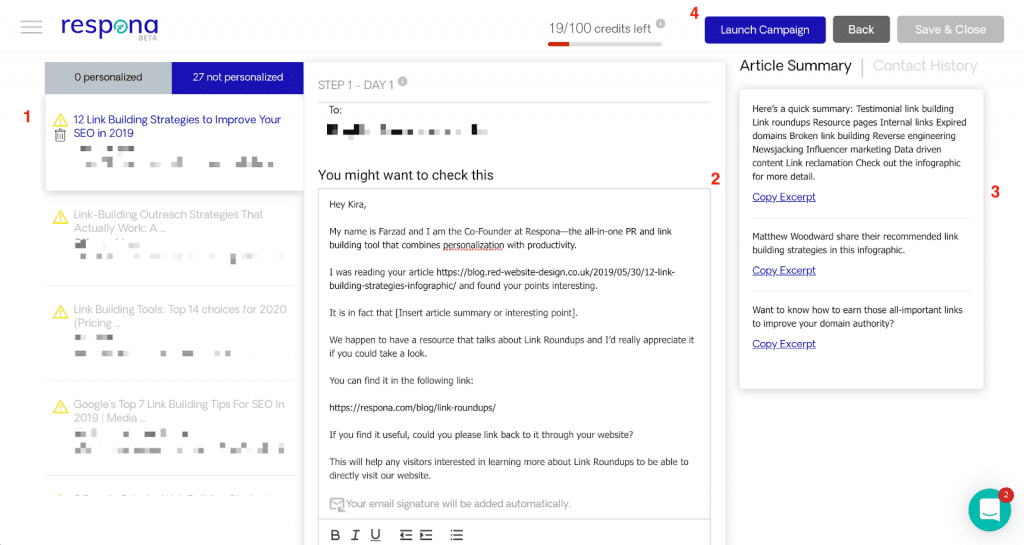Open the chat support widget

pyautogui.click(x=989, y=510)
